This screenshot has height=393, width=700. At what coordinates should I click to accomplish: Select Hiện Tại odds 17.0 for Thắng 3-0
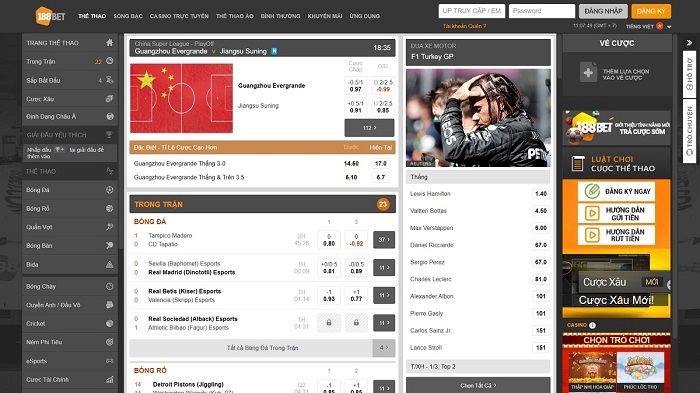(x=380, y=163)
